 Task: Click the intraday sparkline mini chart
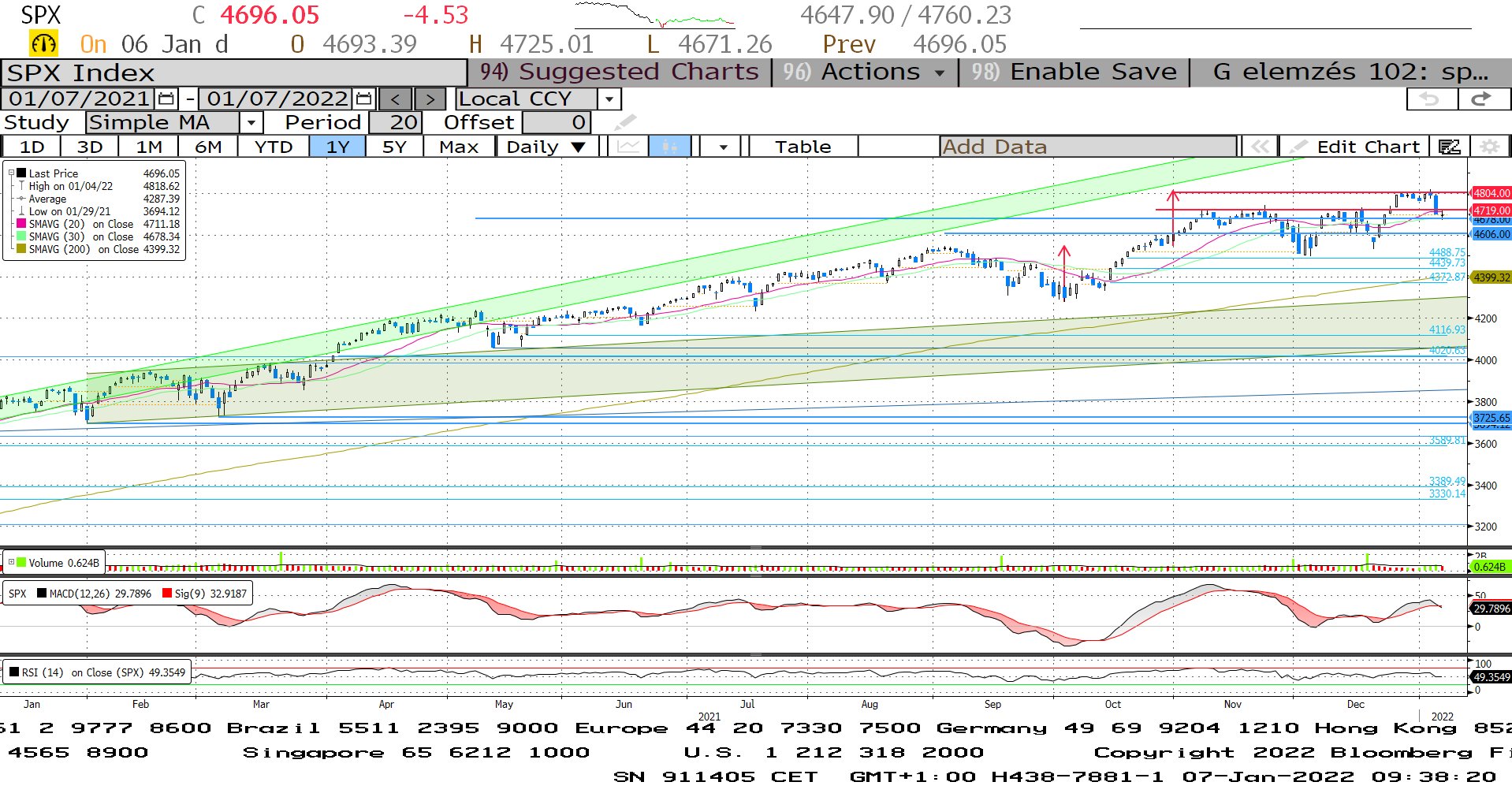[654, 15]
